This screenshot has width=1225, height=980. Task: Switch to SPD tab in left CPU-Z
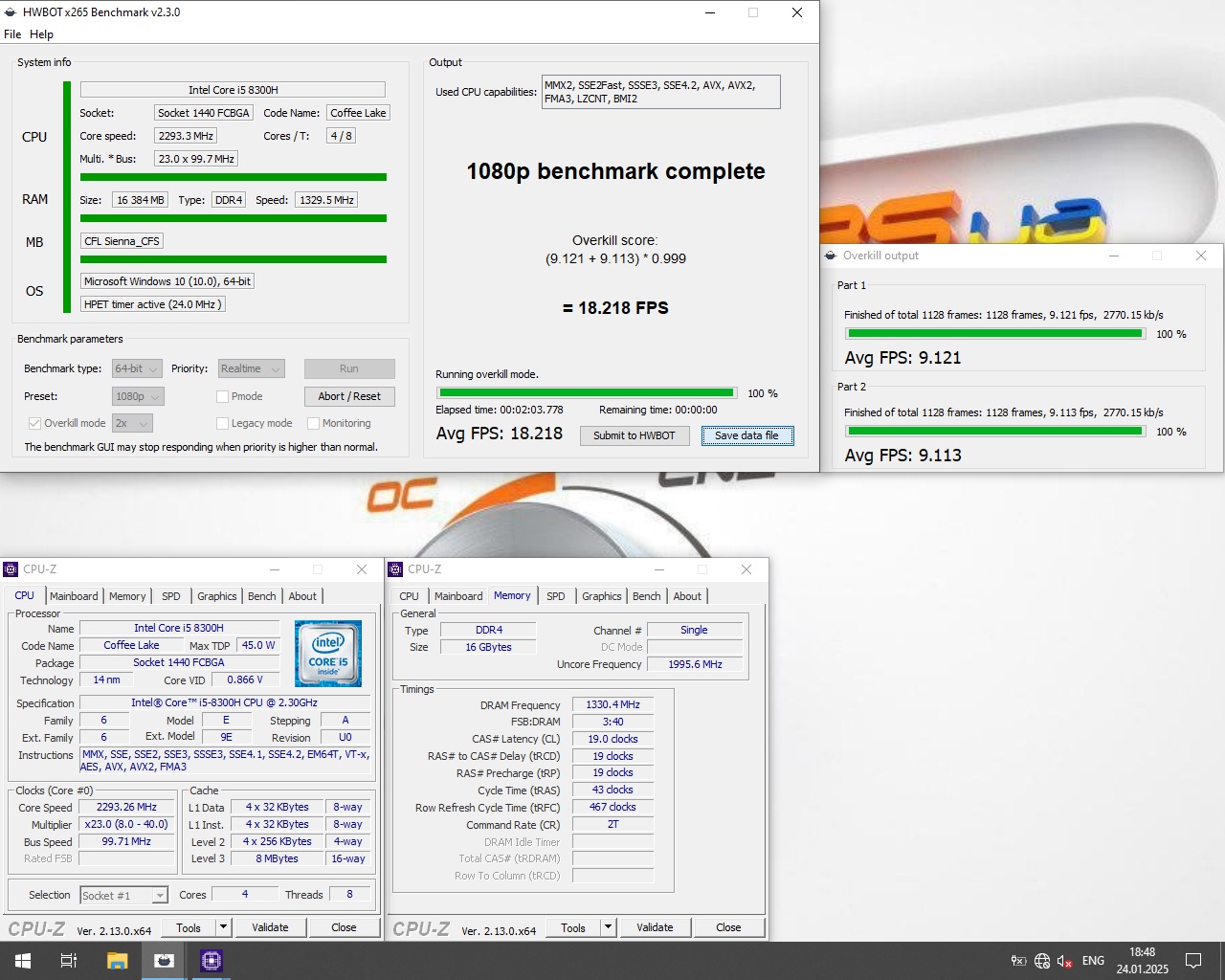pyautogui.click(x=171, y=596)
